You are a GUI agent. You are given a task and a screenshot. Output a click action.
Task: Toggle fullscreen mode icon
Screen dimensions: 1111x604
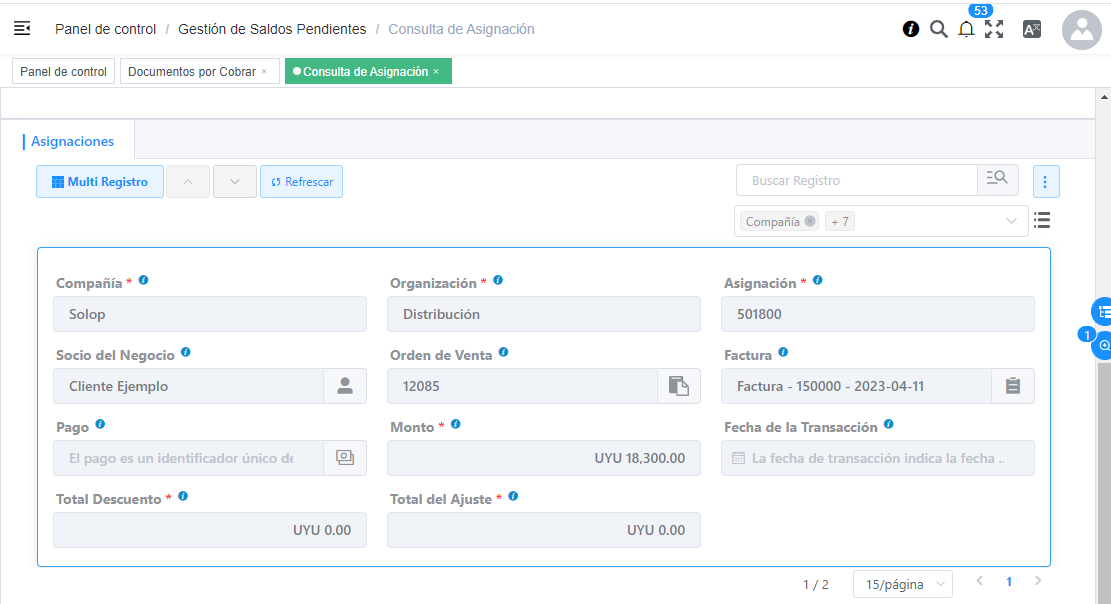(994, 29)
